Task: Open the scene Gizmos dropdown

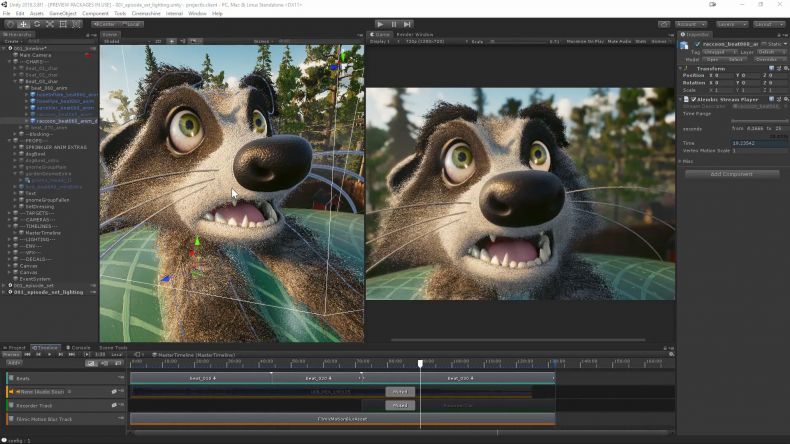Action: tap(263, 41)
